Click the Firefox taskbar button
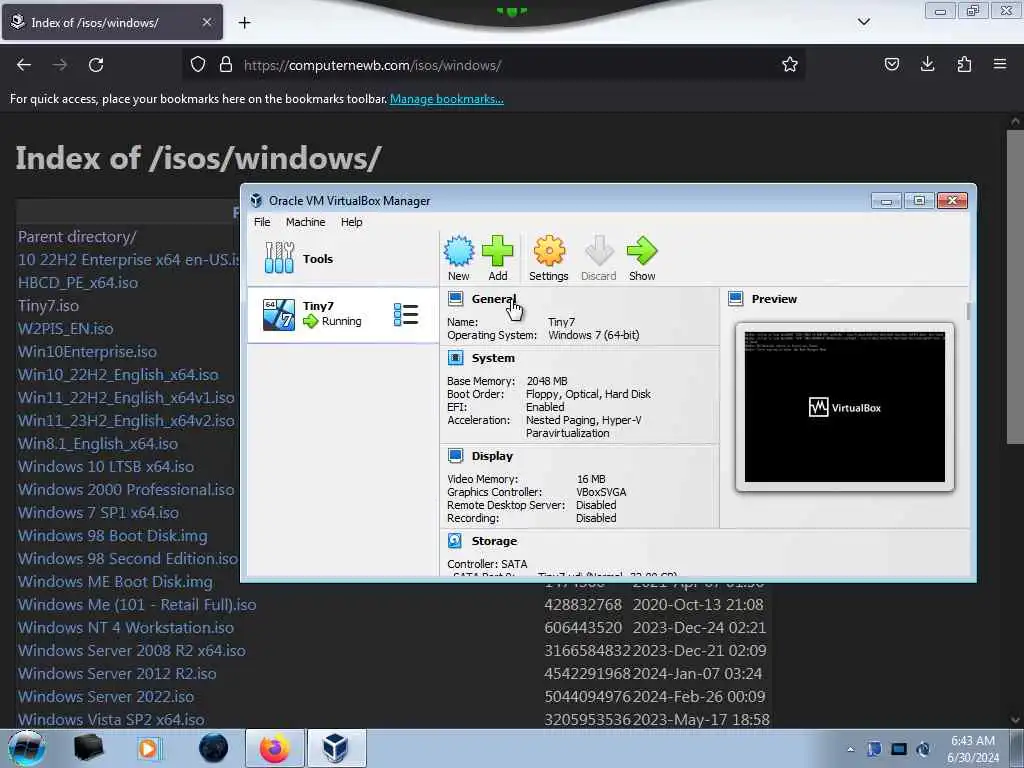Screen dimensions: 1024x768 pyautogui.click(x=274, y=748)
